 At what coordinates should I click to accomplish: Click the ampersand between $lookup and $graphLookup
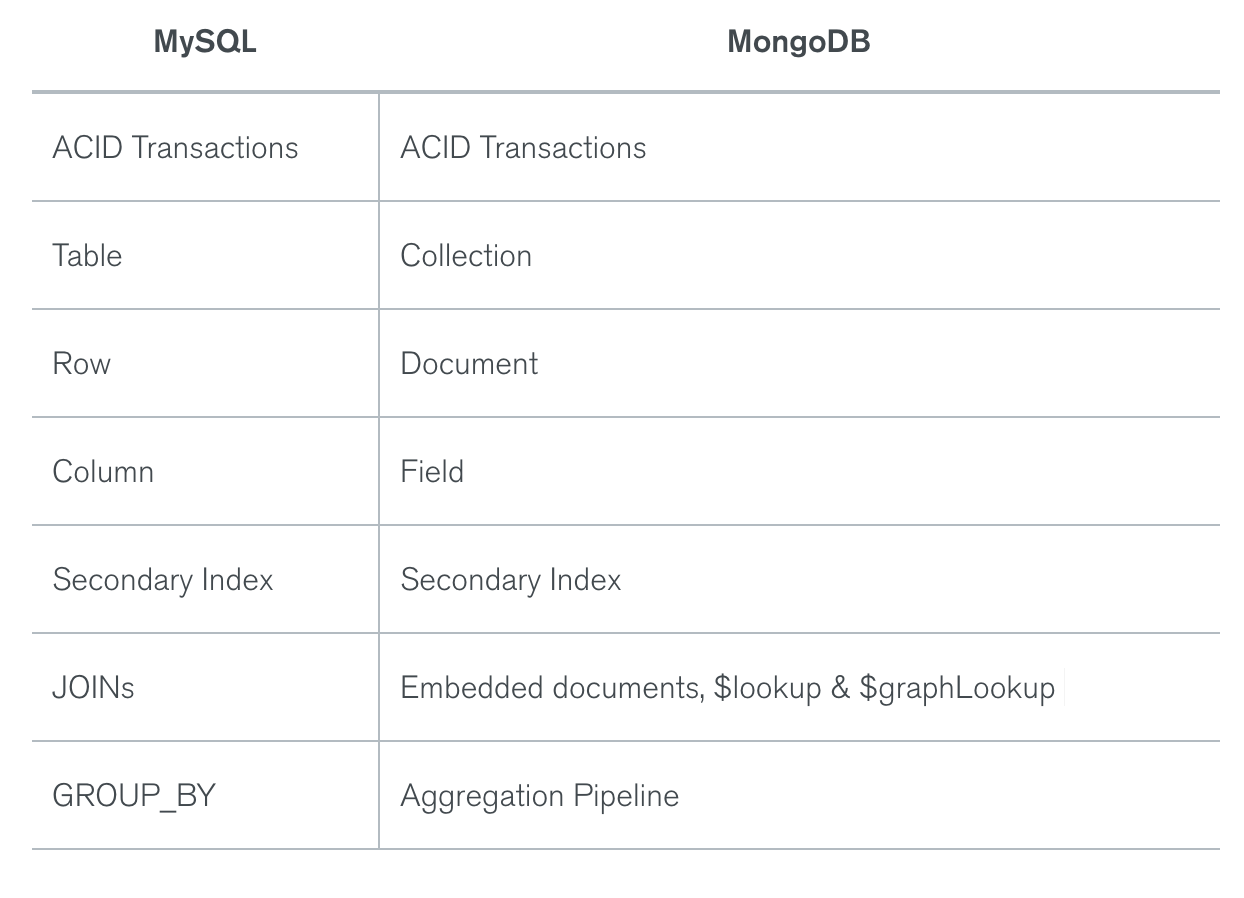(840, 688)
